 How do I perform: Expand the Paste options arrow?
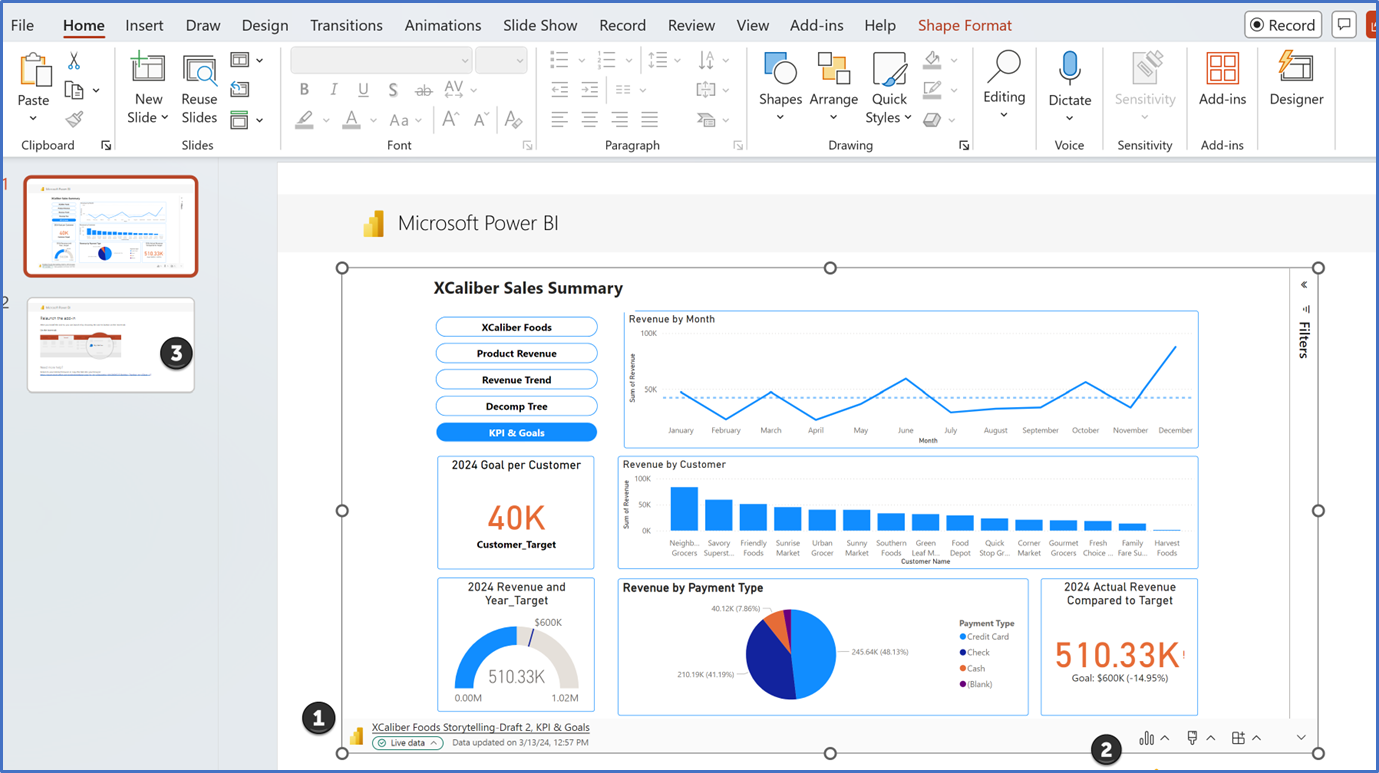click(x=33, y=119)
